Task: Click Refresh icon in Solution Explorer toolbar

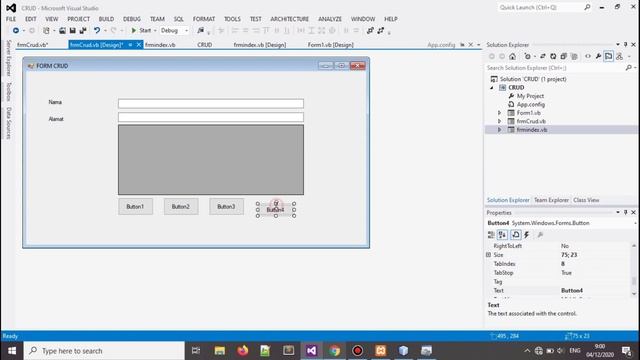Action: coord(553,56)
